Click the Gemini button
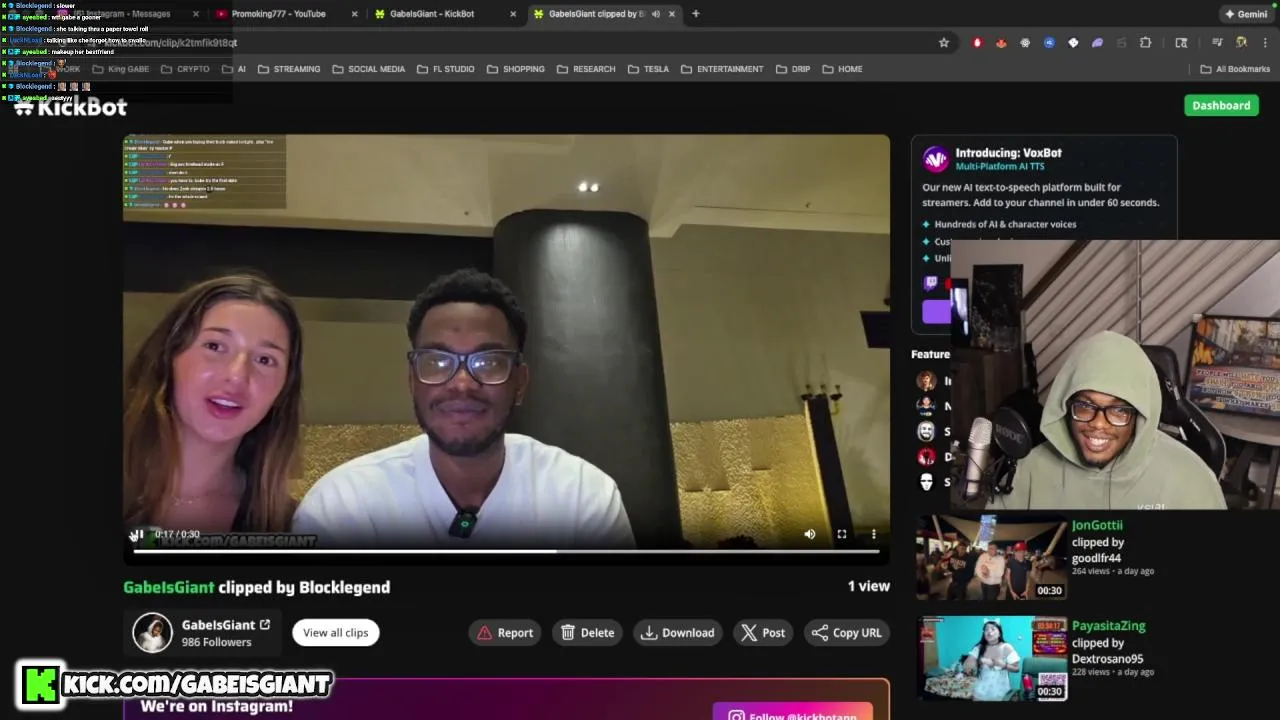The height and width of the screenshot is (720, 1280). pos(1246,14)
